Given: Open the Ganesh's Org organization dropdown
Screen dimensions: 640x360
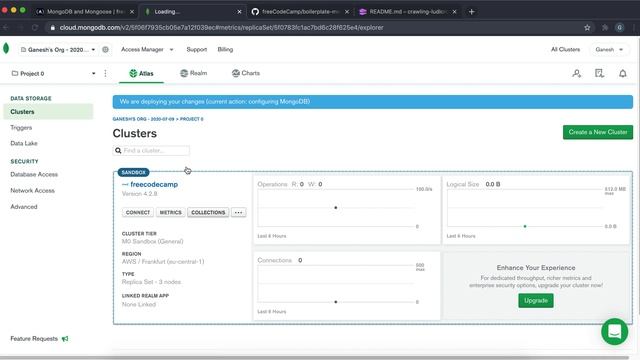Looking at the screenshot, I should 58,49.
